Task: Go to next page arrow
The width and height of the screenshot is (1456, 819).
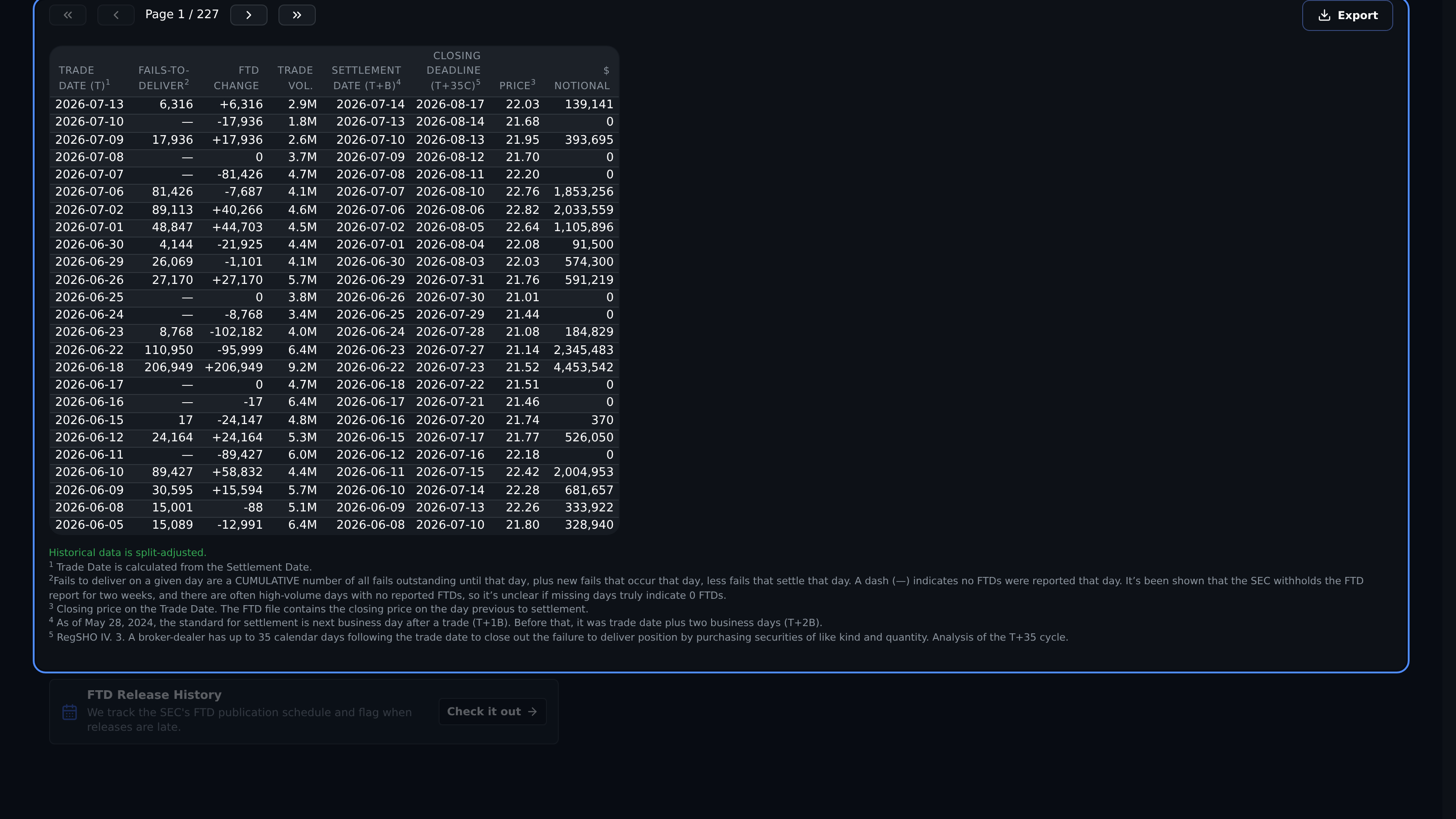Action: [x=249, y=15]
